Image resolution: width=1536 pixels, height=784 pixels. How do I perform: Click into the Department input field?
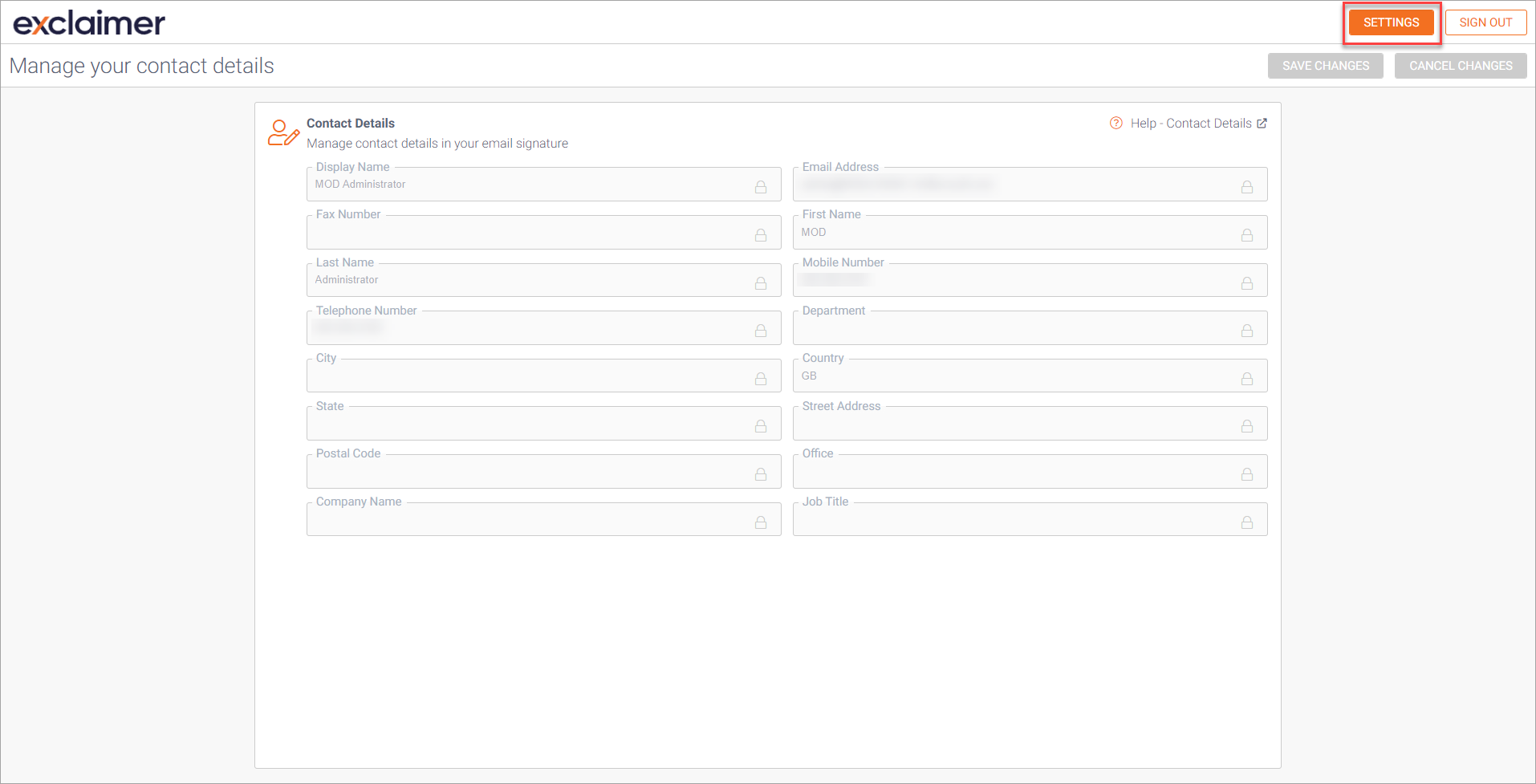pos(1011,330)
